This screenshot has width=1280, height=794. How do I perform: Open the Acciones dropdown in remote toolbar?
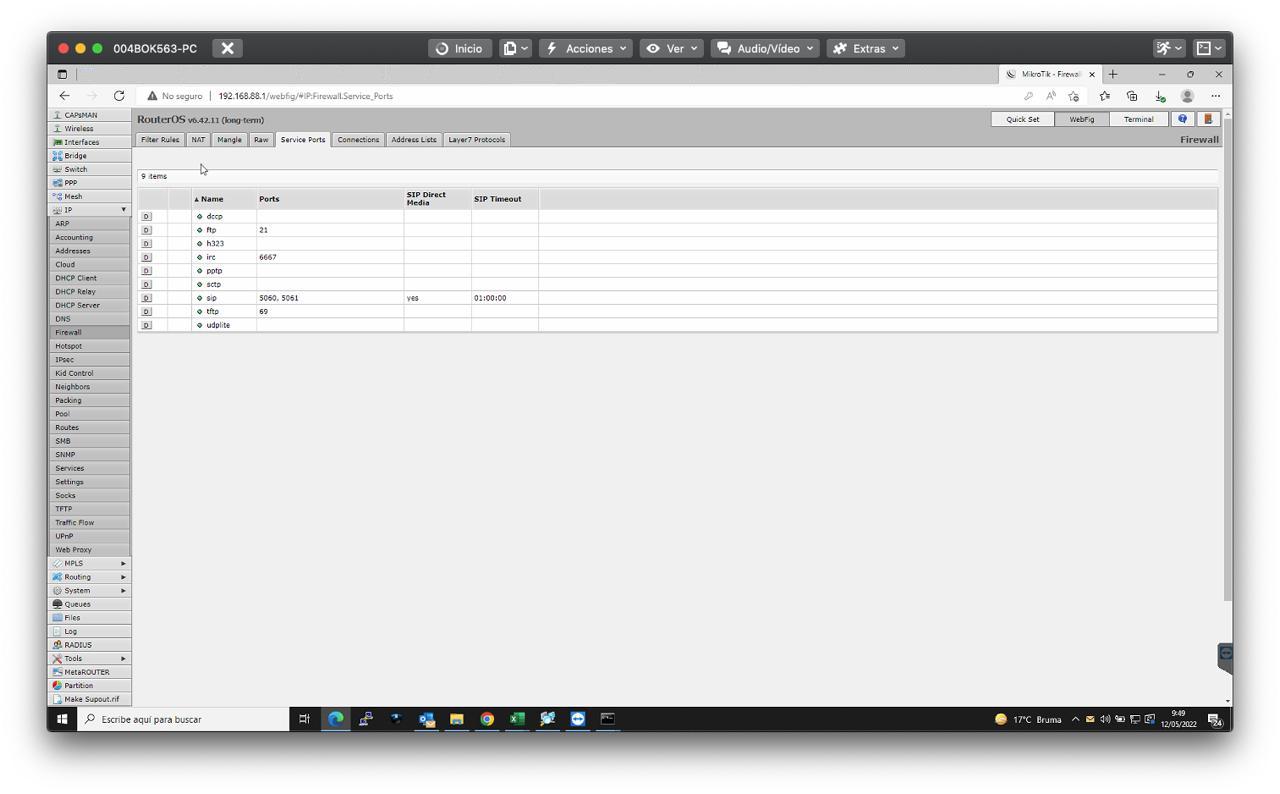point(588,48)
